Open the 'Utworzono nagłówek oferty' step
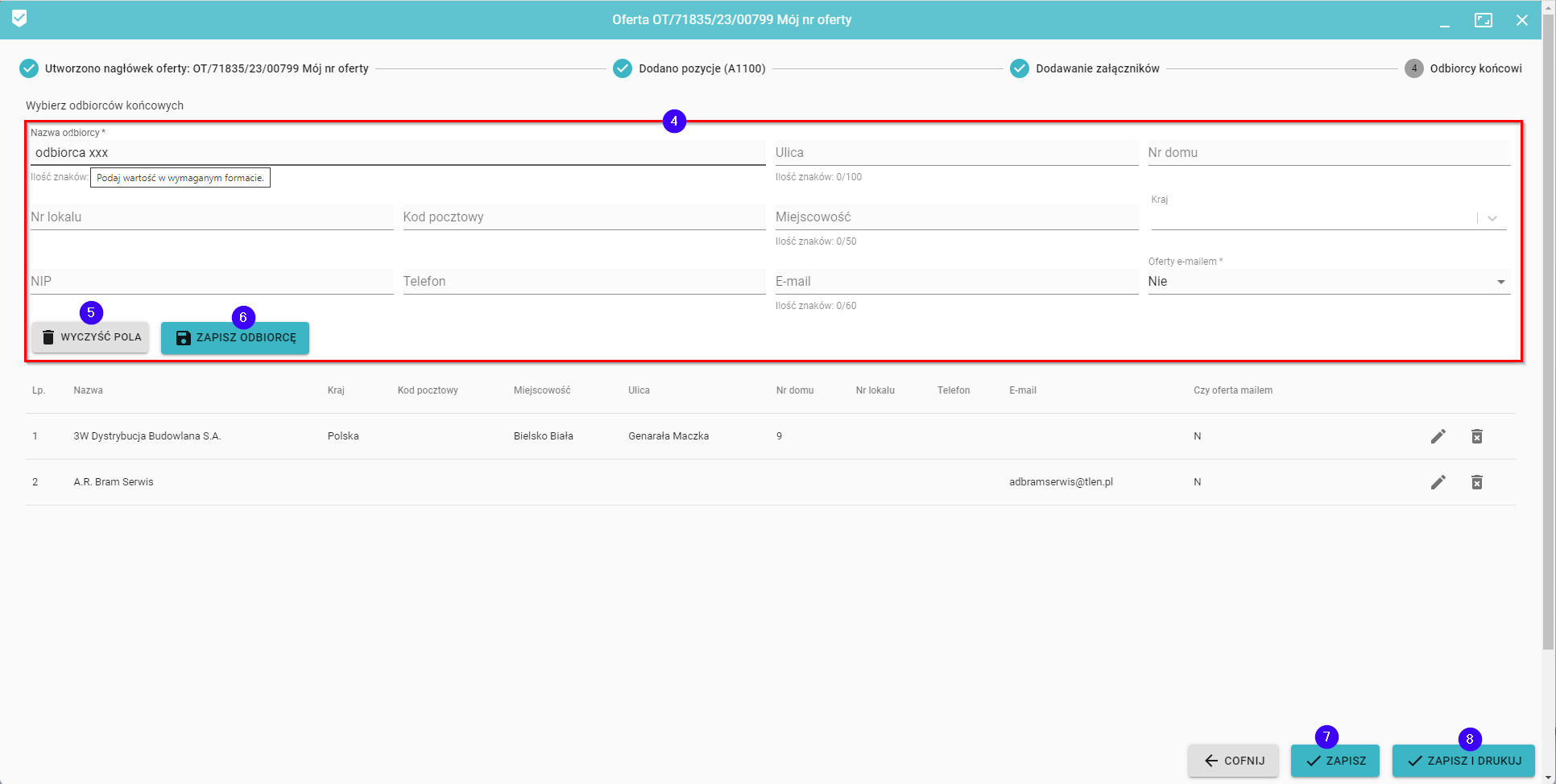 [29, 68]
